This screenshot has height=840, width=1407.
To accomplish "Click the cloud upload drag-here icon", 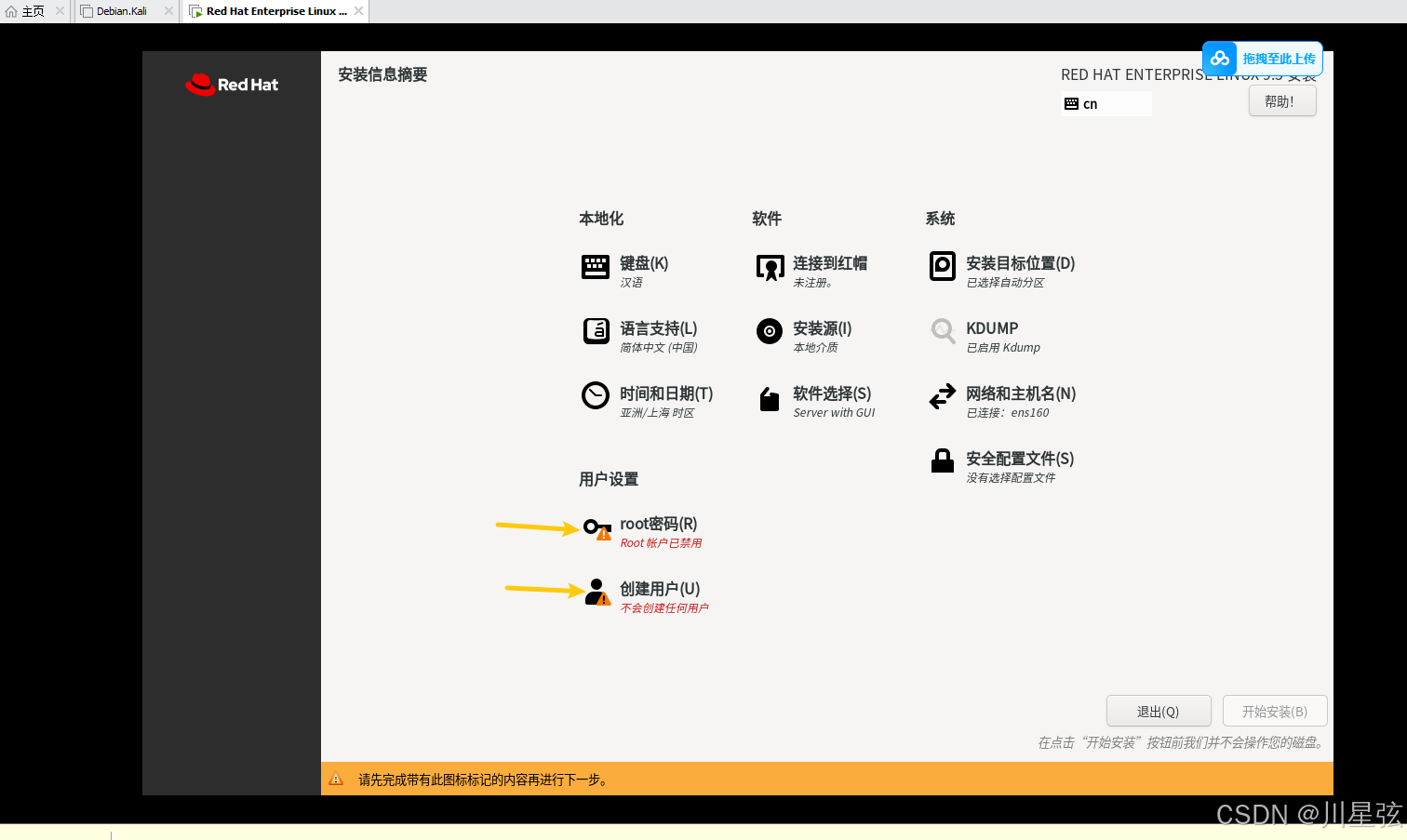I will click(1220, 59).
